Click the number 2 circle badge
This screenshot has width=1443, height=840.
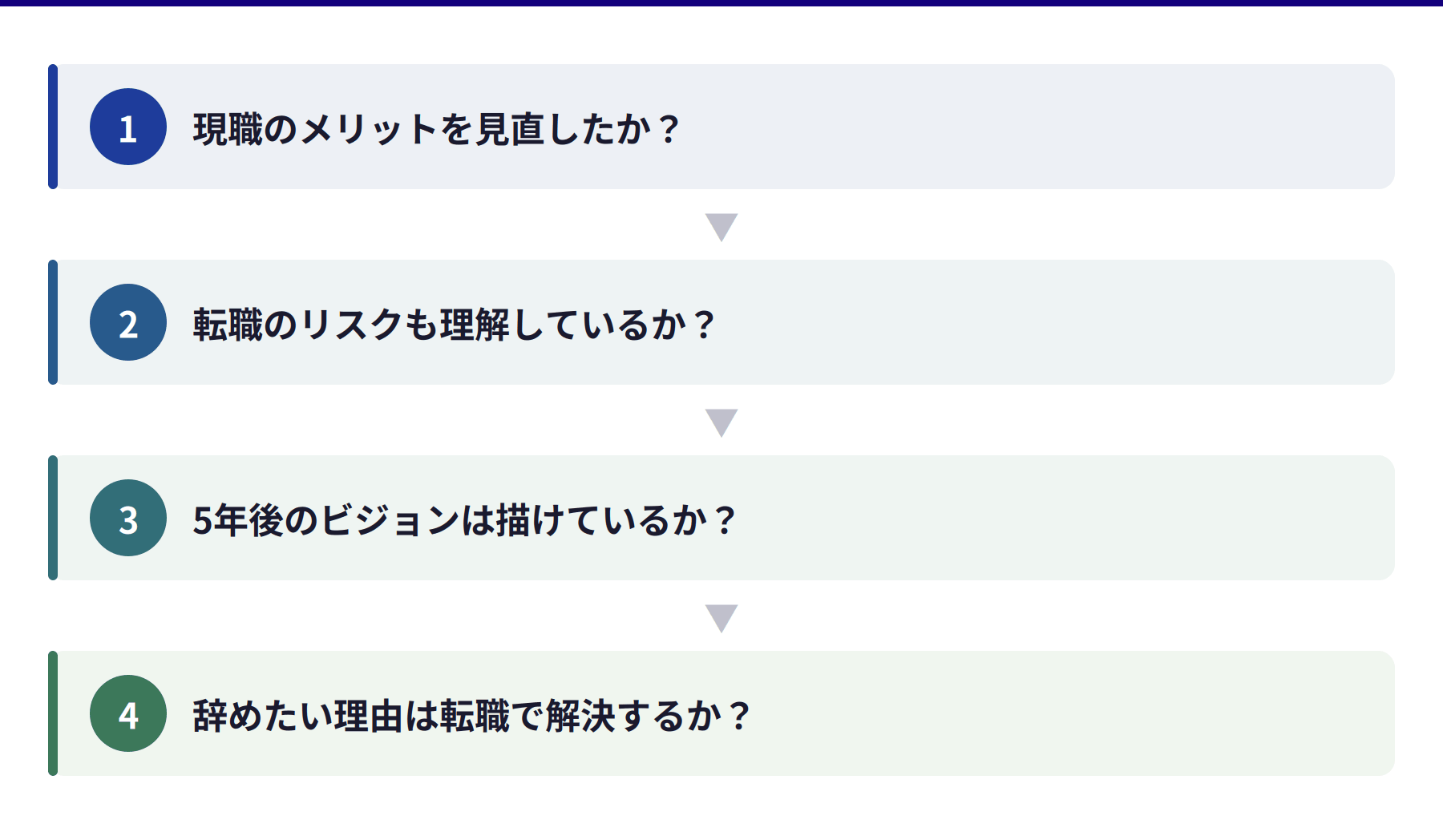(128, 322)
